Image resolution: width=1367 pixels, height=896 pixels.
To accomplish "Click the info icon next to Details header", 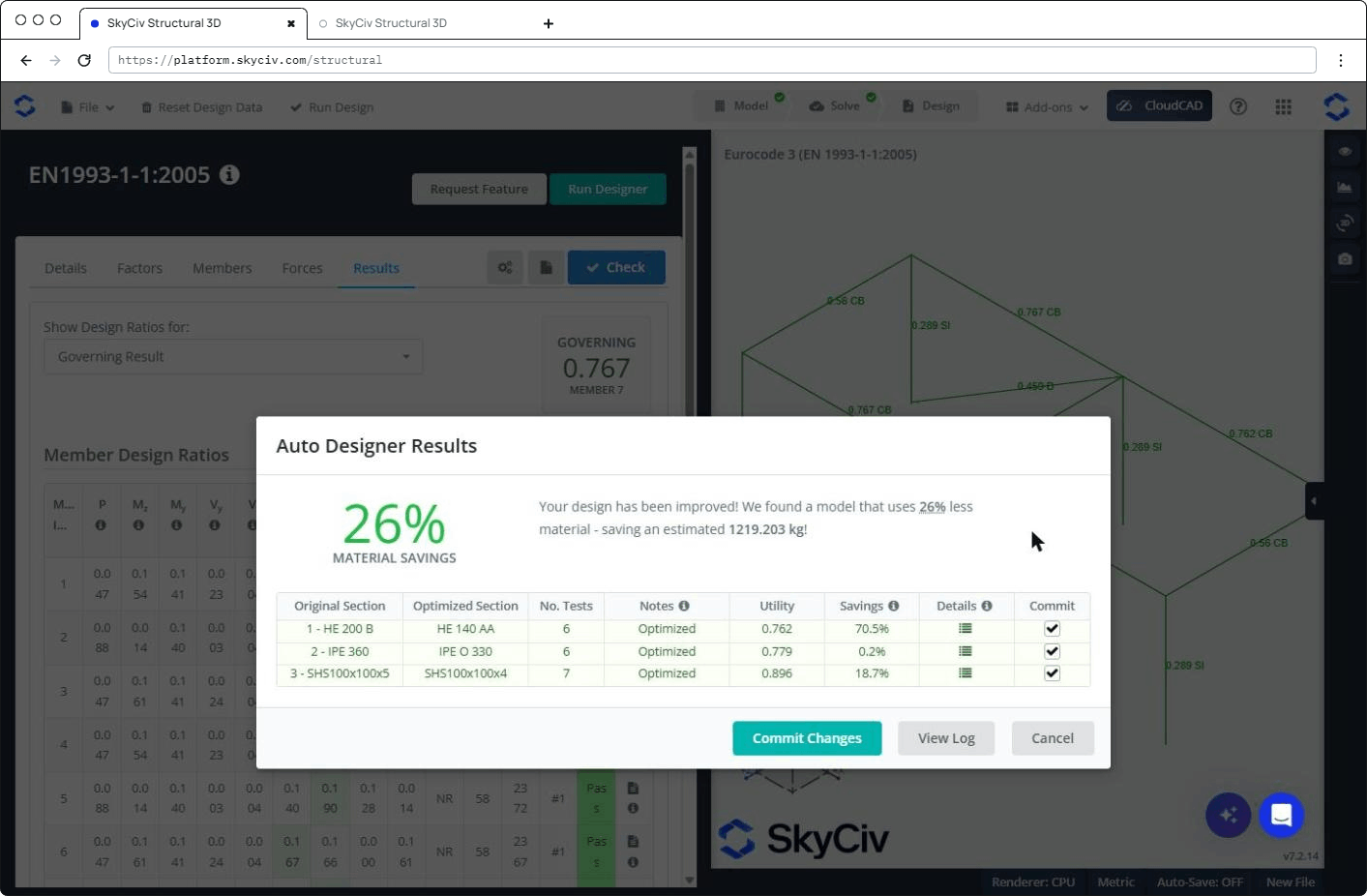I will pyautogui.click(x=987, y=606).
